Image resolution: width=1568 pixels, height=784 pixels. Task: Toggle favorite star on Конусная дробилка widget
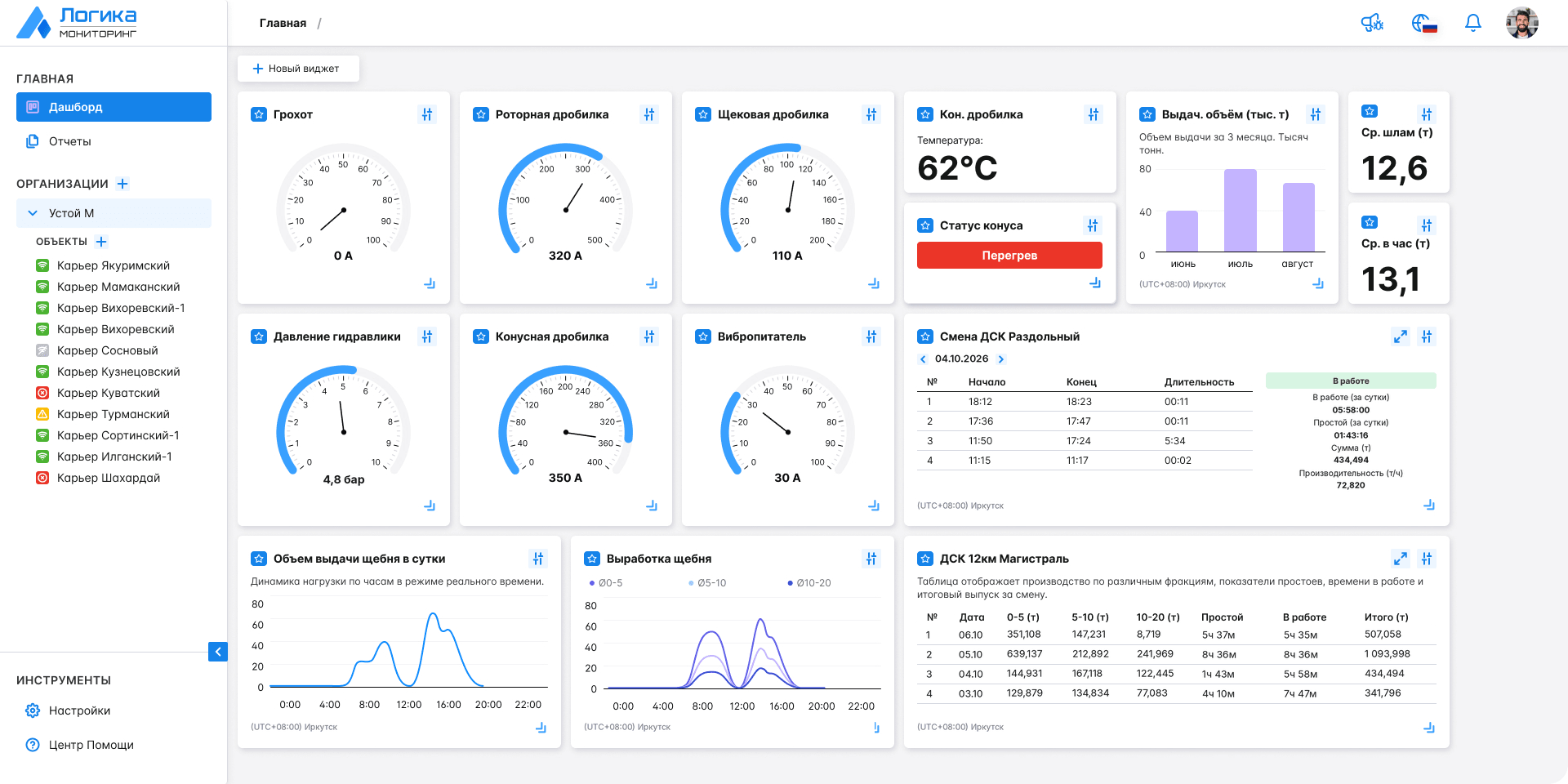481,336
